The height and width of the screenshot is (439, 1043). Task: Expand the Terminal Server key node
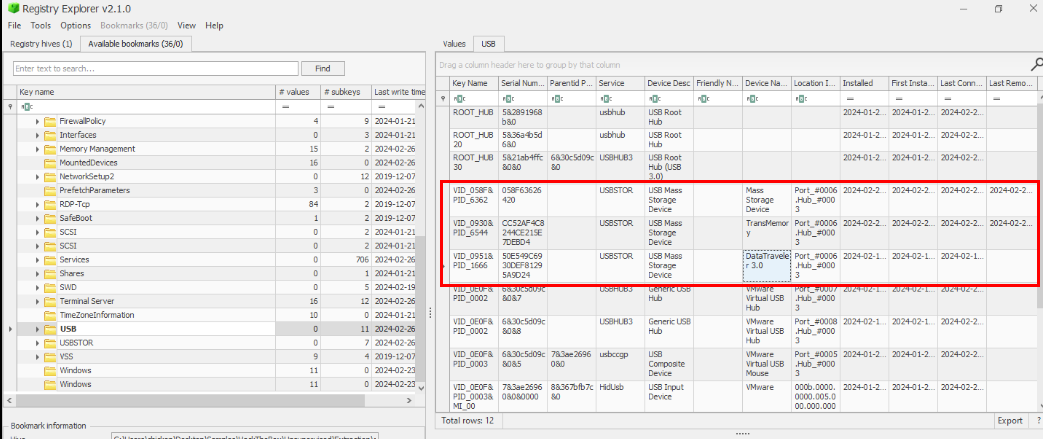pos(38,301)
